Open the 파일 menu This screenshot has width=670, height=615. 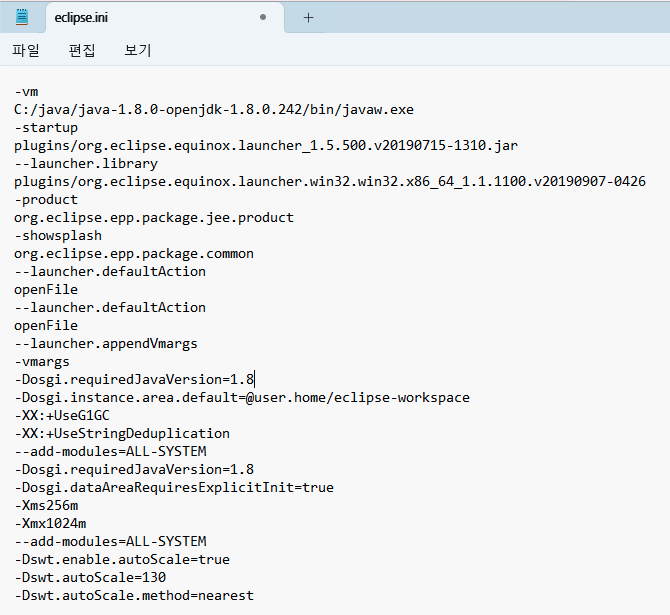[26, 50]
